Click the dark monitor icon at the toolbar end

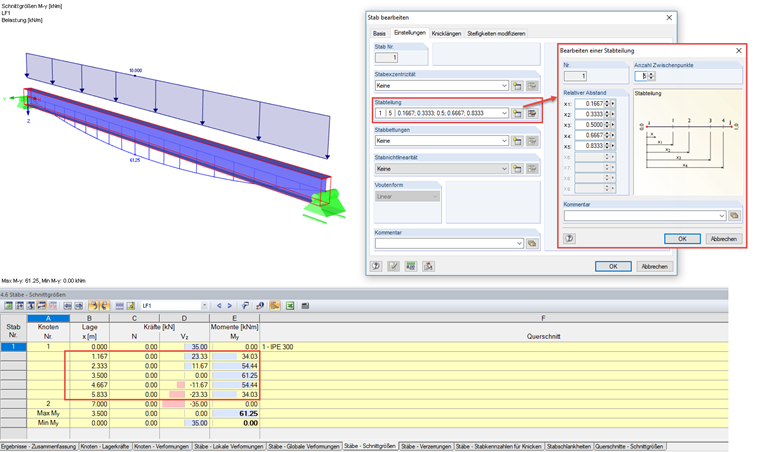(305, 306)
